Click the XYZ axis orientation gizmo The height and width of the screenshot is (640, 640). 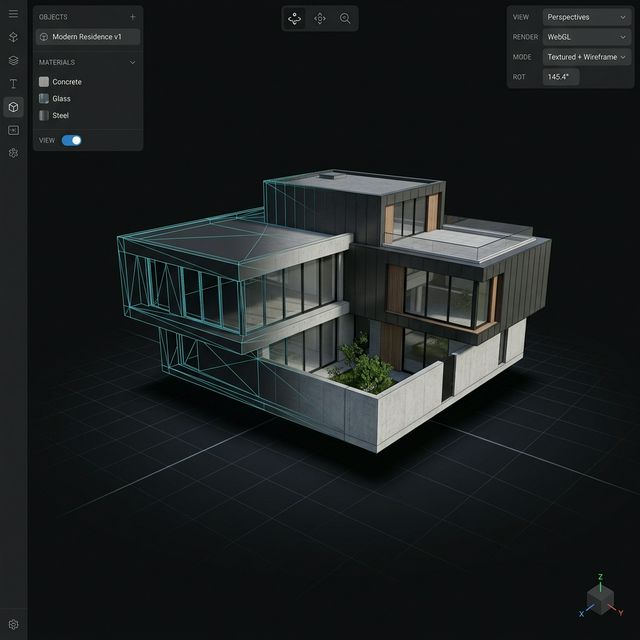pyautogui.click(x=600, y=598)
